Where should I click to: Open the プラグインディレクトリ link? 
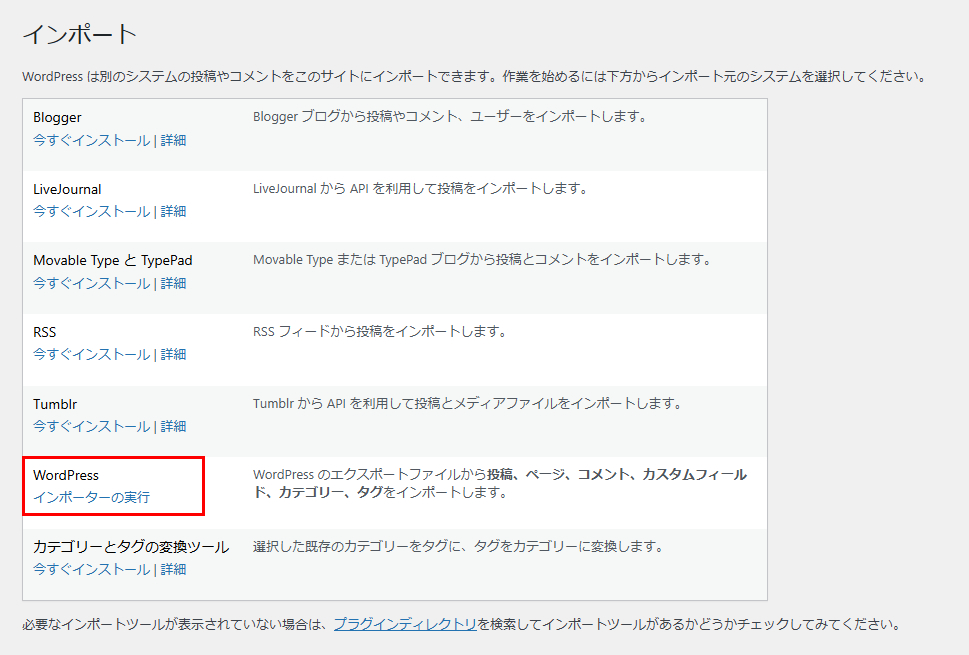pos(405,624)
